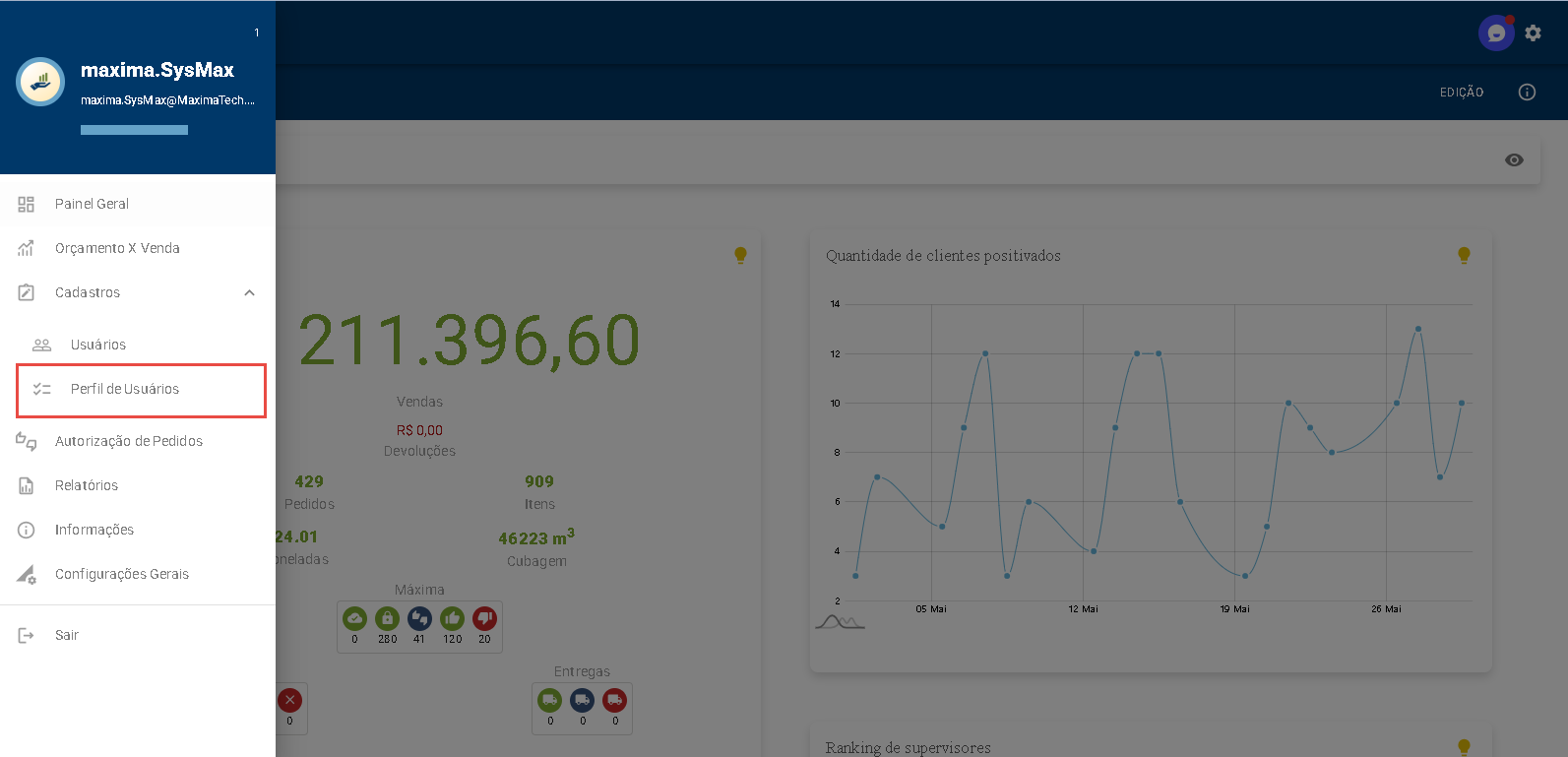Click the Orçamento X Venda chart icon

coord(27,248)
